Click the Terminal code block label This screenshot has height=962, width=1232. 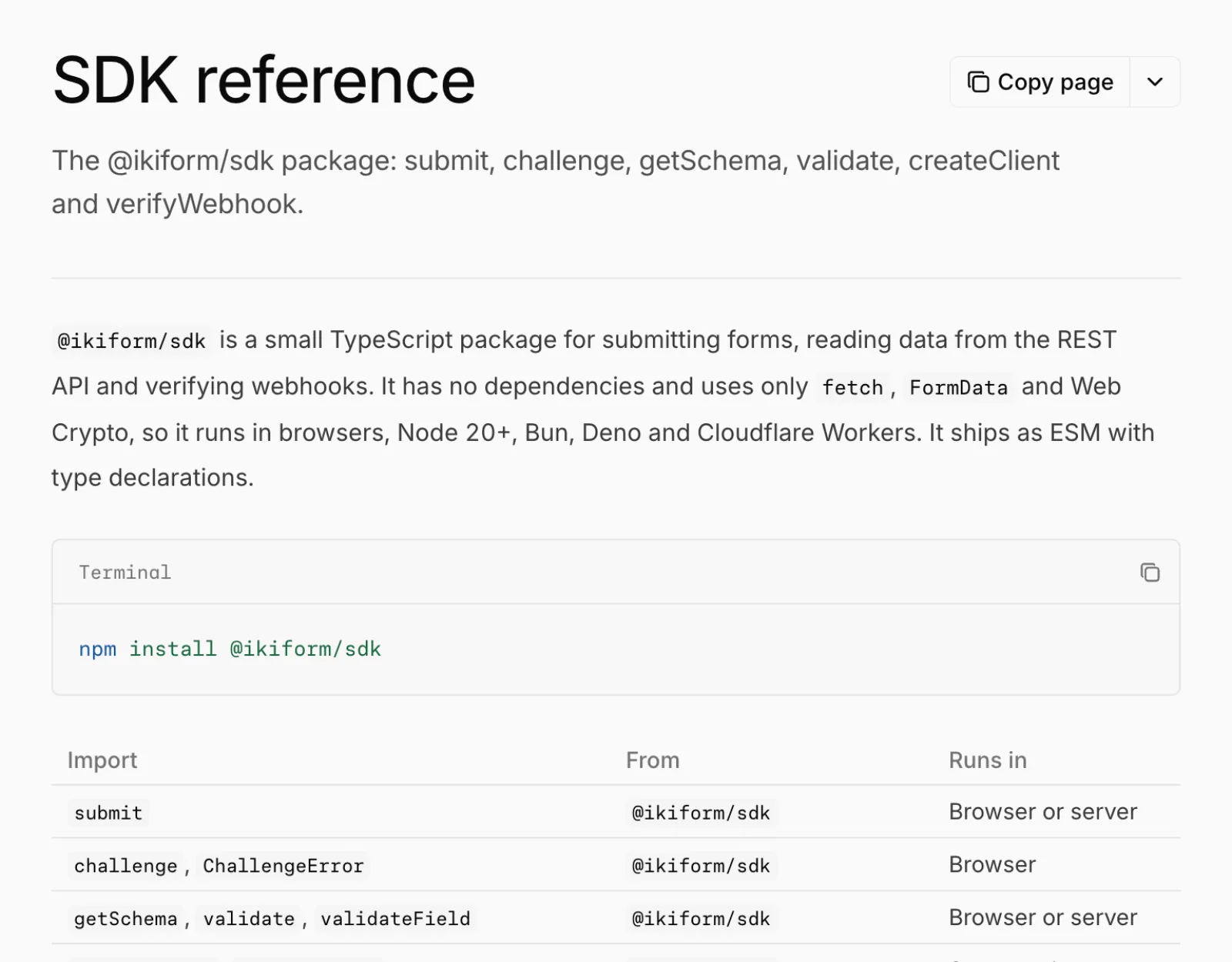(125, 573)
